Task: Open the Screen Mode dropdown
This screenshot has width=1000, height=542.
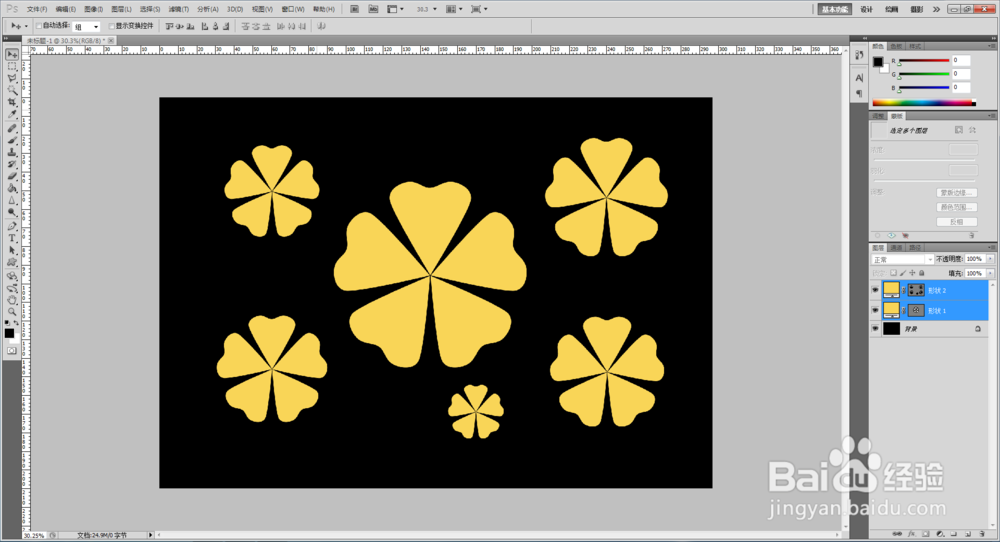Action: point(479,9)
